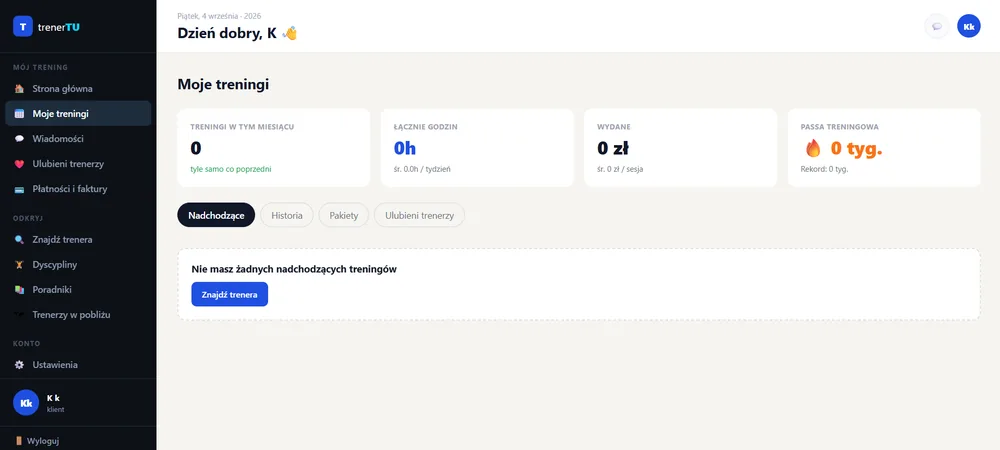Click the K k klient profile block
This screenshot has height=450, width=1000.
[78, 403]
